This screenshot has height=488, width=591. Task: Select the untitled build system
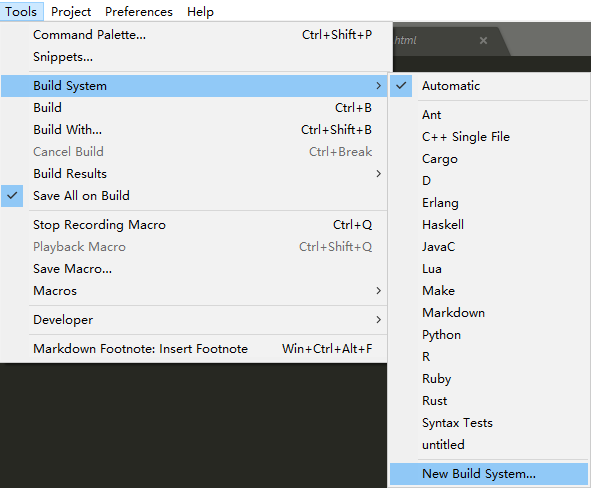pos(489,445)
